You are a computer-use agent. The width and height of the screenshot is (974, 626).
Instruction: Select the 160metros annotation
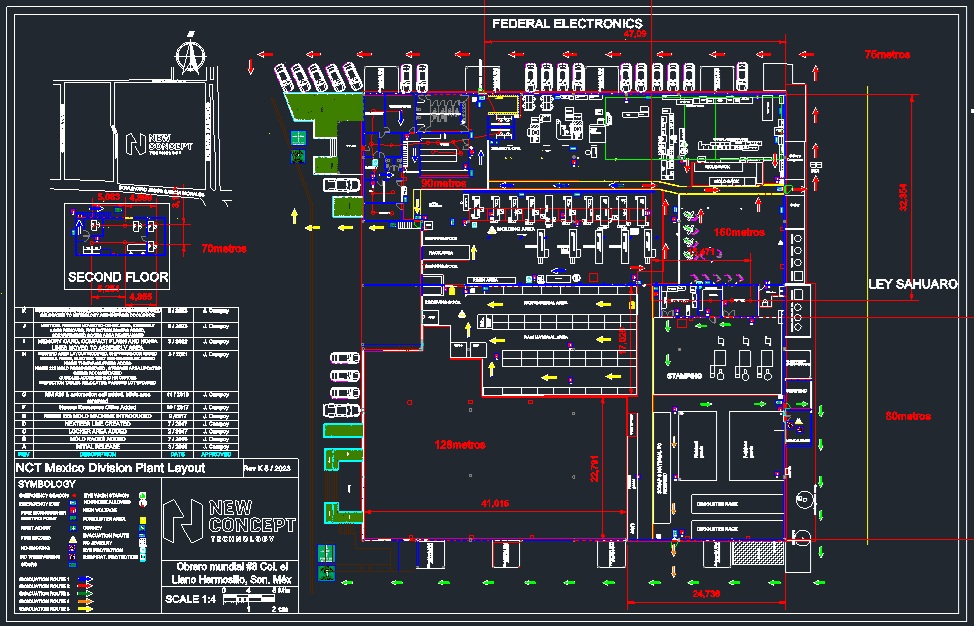tap(739, 232)
